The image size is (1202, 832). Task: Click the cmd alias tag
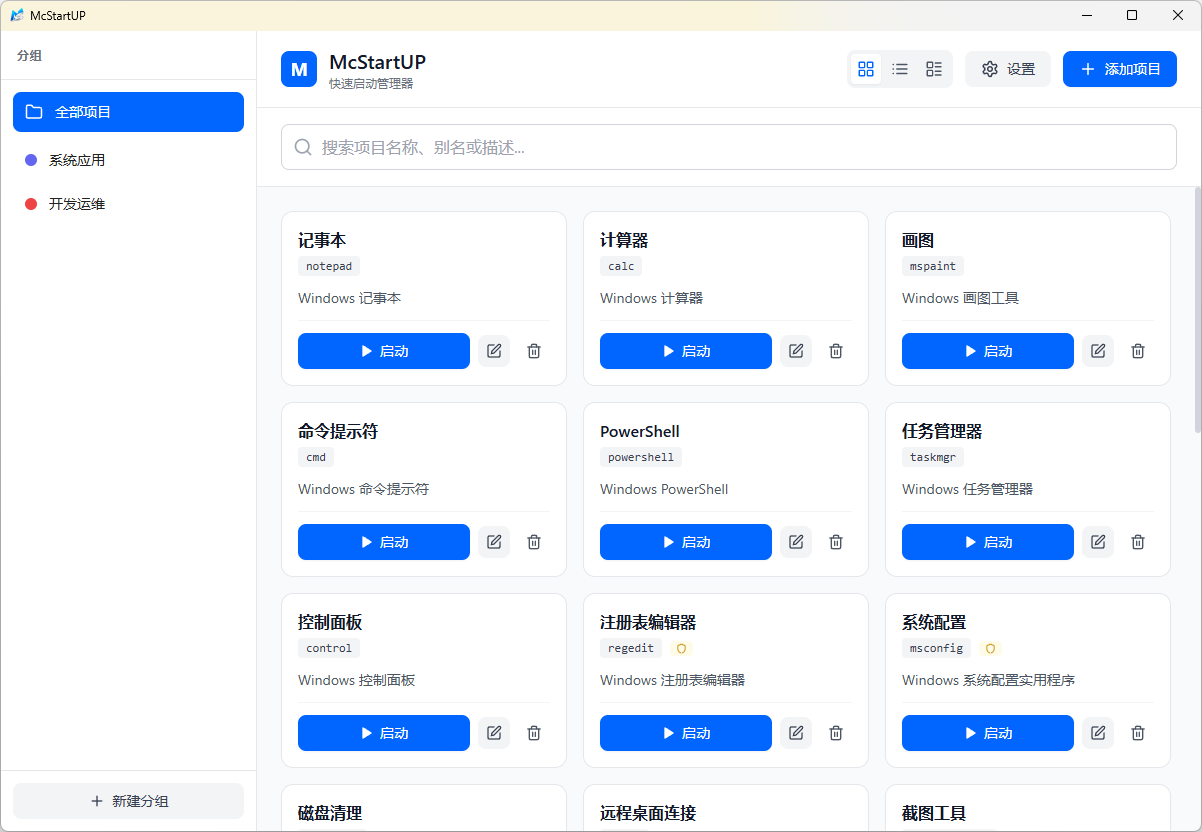coord(316,457)
